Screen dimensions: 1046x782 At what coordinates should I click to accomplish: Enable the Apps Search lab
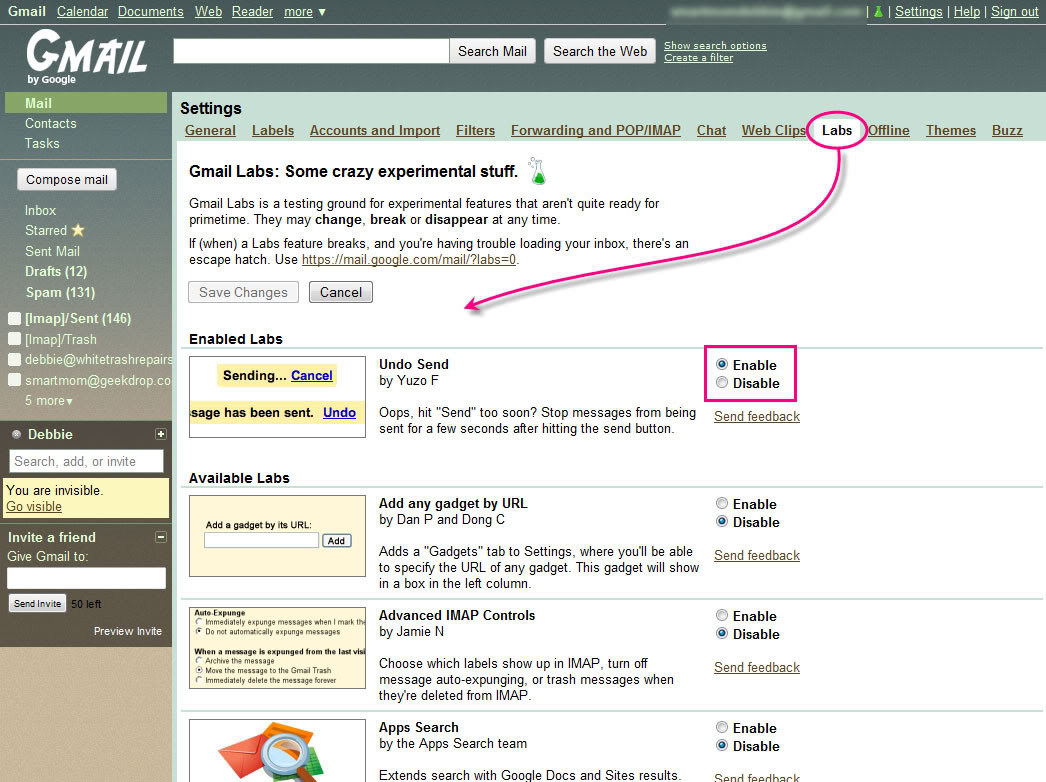click(x=722, y=727)
